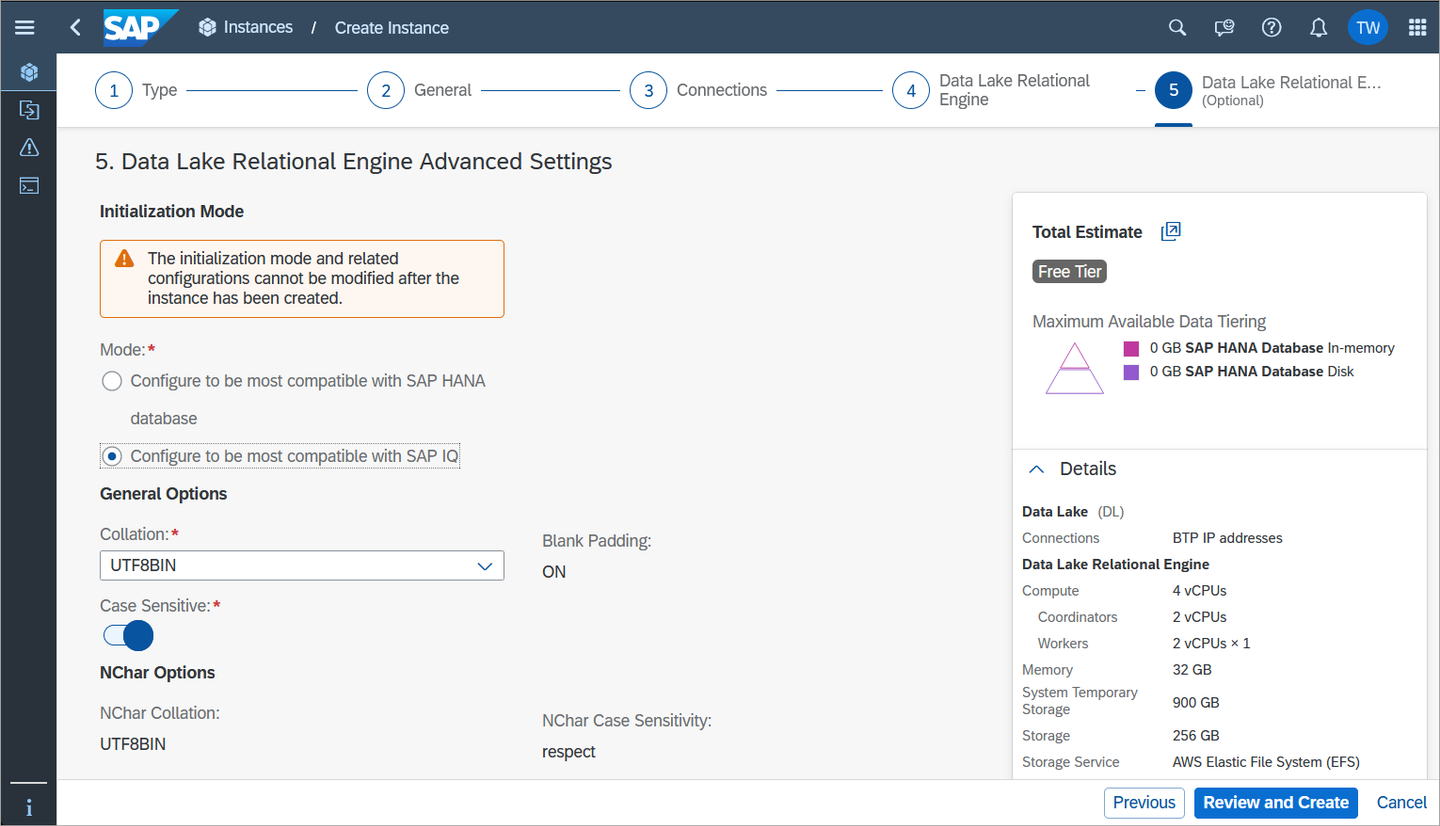Click Review and Create
Screen dimensions: 1440x826
[1276, 802]
